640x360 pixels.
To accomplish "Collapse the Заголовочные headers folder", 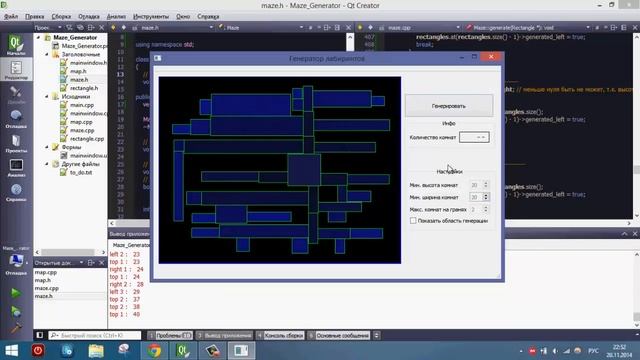I will point(47,54).
